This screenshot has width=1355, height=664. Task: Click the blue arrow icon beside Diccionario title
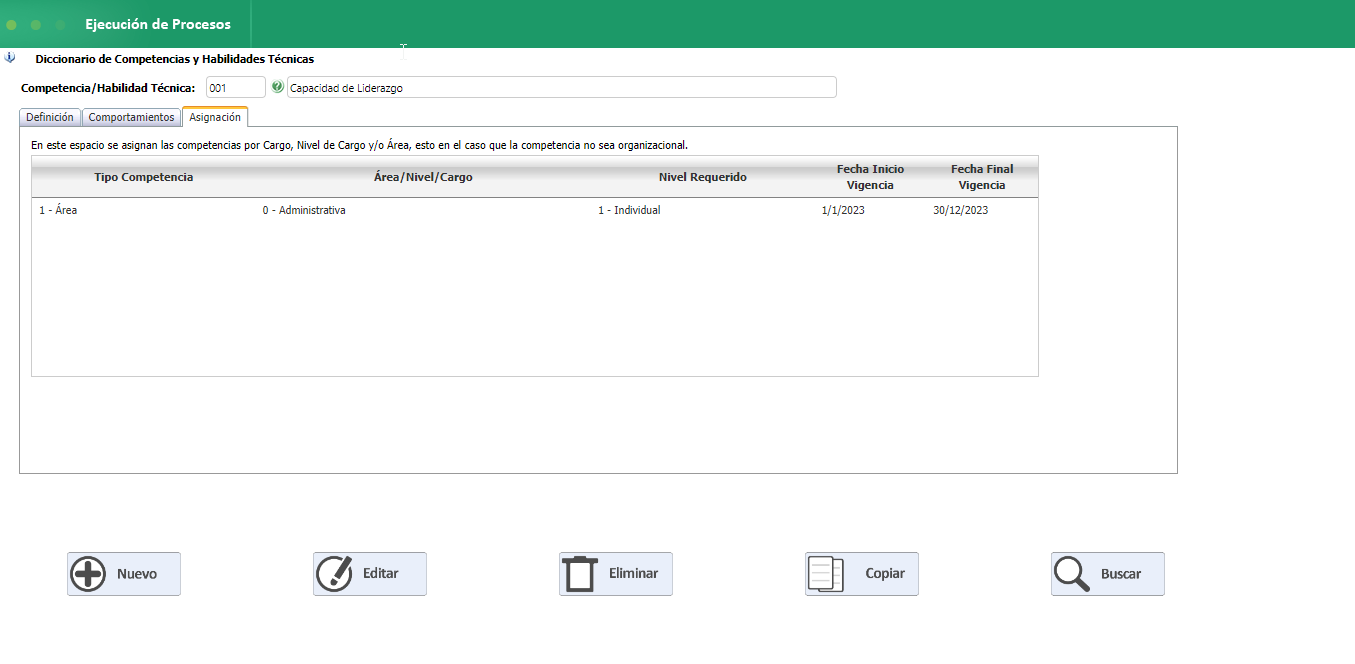[x=10, y=58]
